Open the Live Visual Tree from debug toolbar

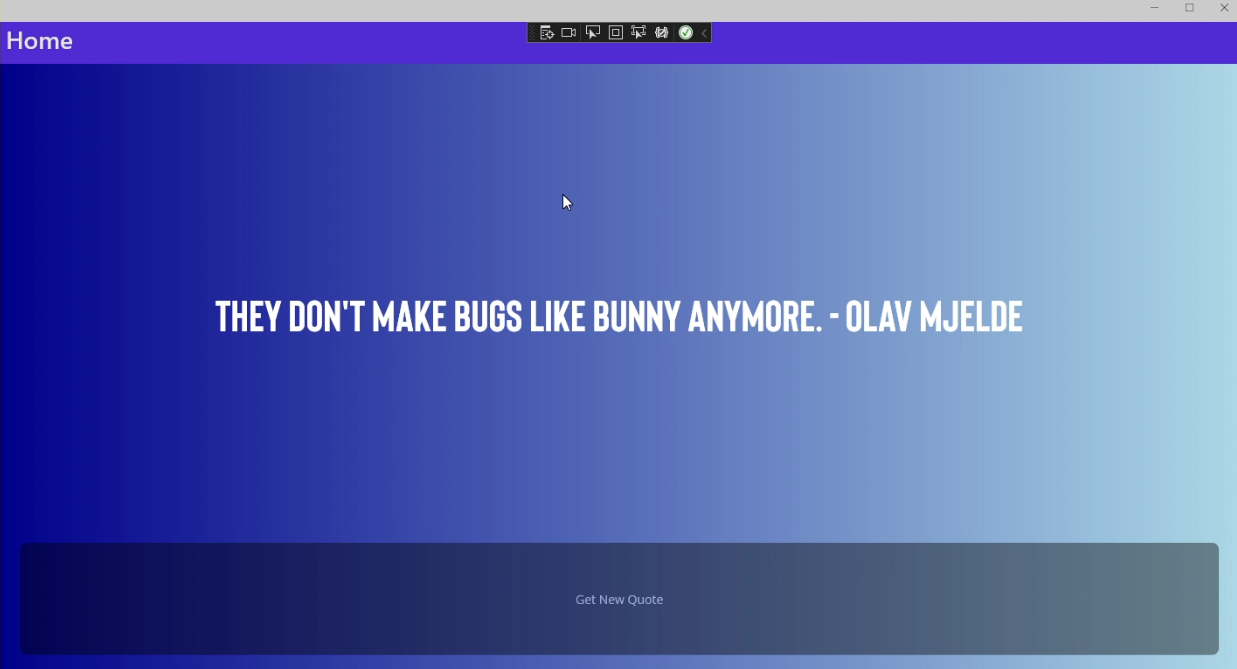coord(547,33)
